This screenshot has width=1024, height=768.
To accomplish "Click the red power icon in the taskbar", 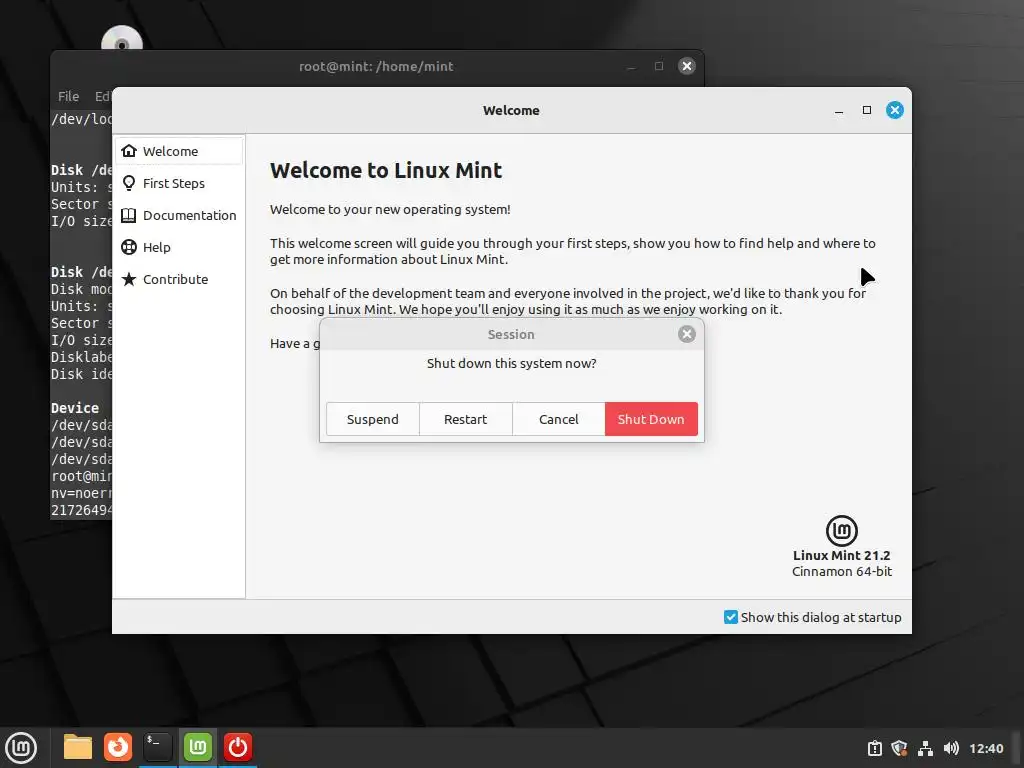I will 238,747.
